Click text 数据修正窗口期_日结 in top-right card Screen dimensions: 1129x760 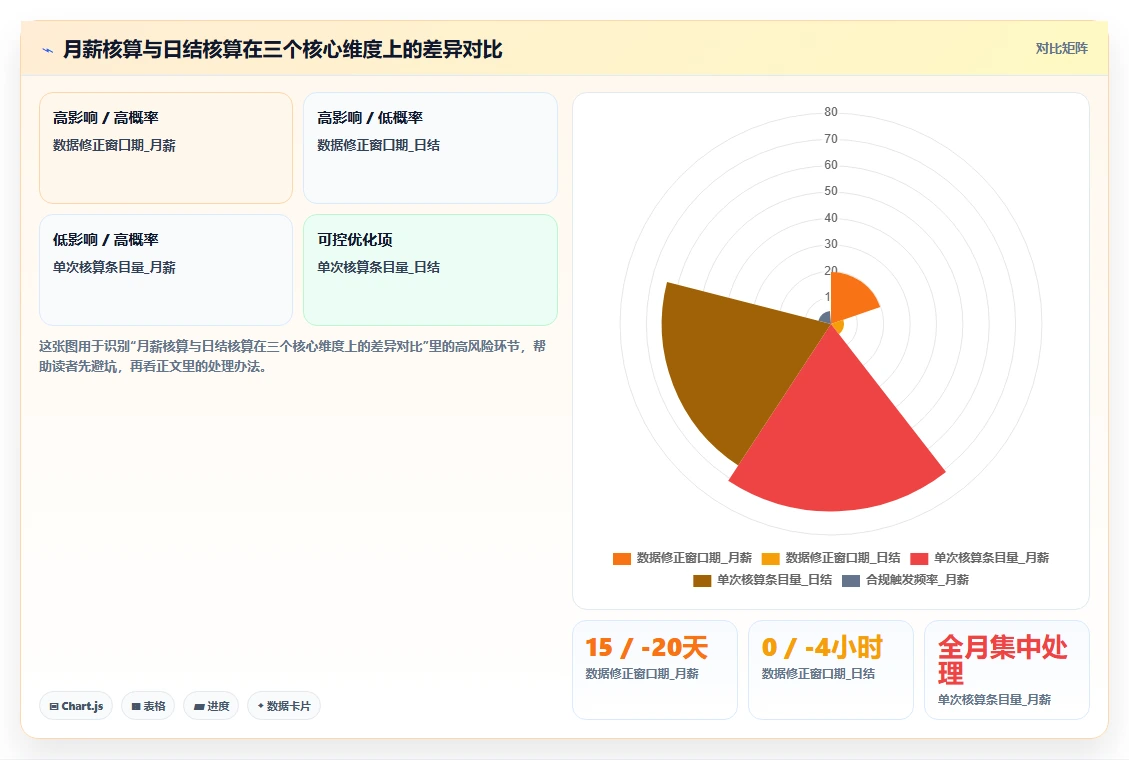point(379,145)
